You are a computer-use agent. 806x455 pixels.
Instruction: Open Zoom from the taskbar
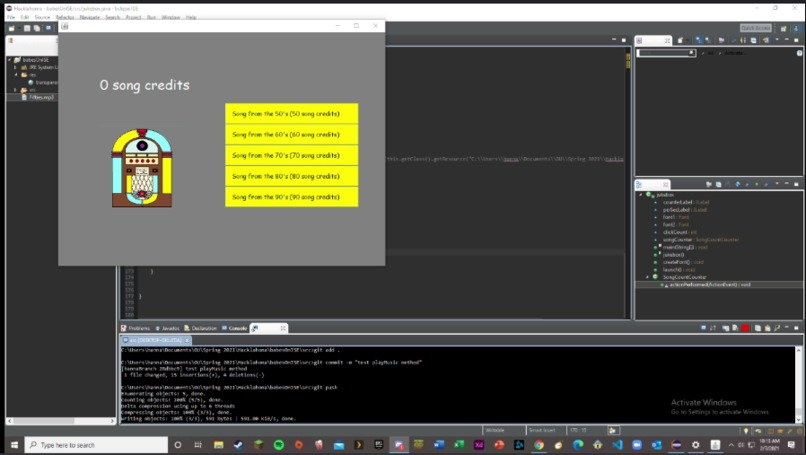tap(637, 445)
